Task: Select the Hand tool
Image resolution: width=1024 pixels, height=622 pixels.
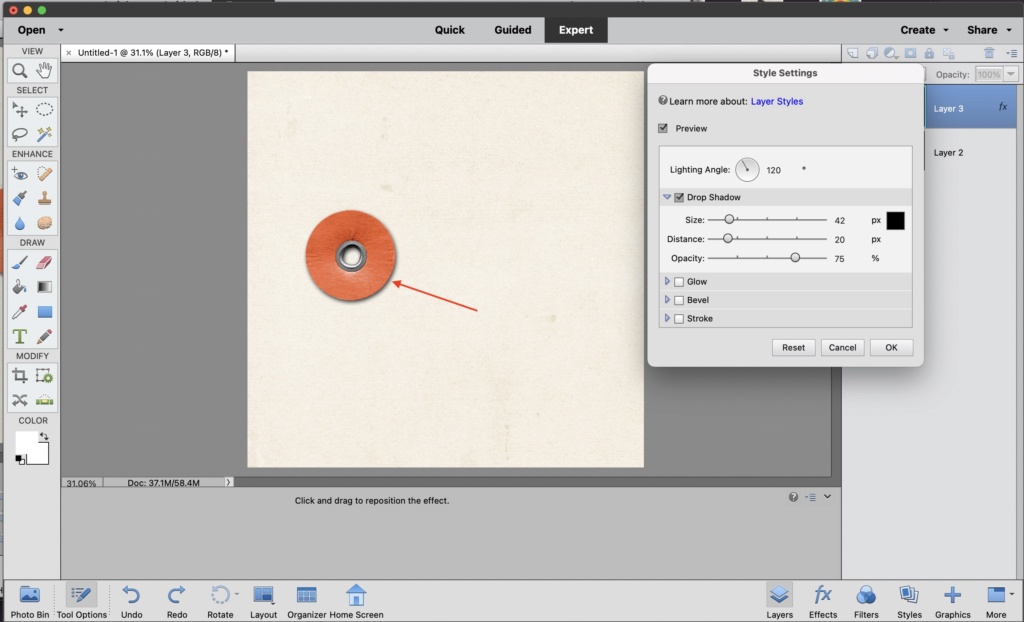Action: (x=44, y=70)
